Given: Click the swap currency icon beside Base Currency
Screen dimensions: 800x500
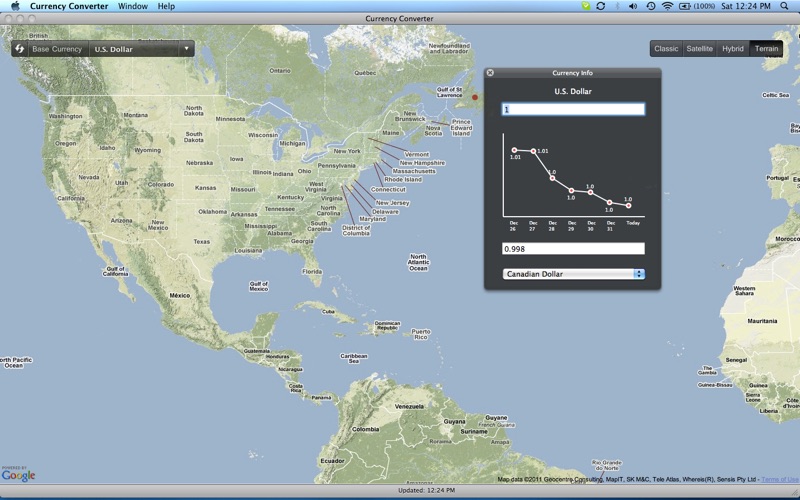Looking at the screenshot, I should pyautogui.click(x=19, y=49).
